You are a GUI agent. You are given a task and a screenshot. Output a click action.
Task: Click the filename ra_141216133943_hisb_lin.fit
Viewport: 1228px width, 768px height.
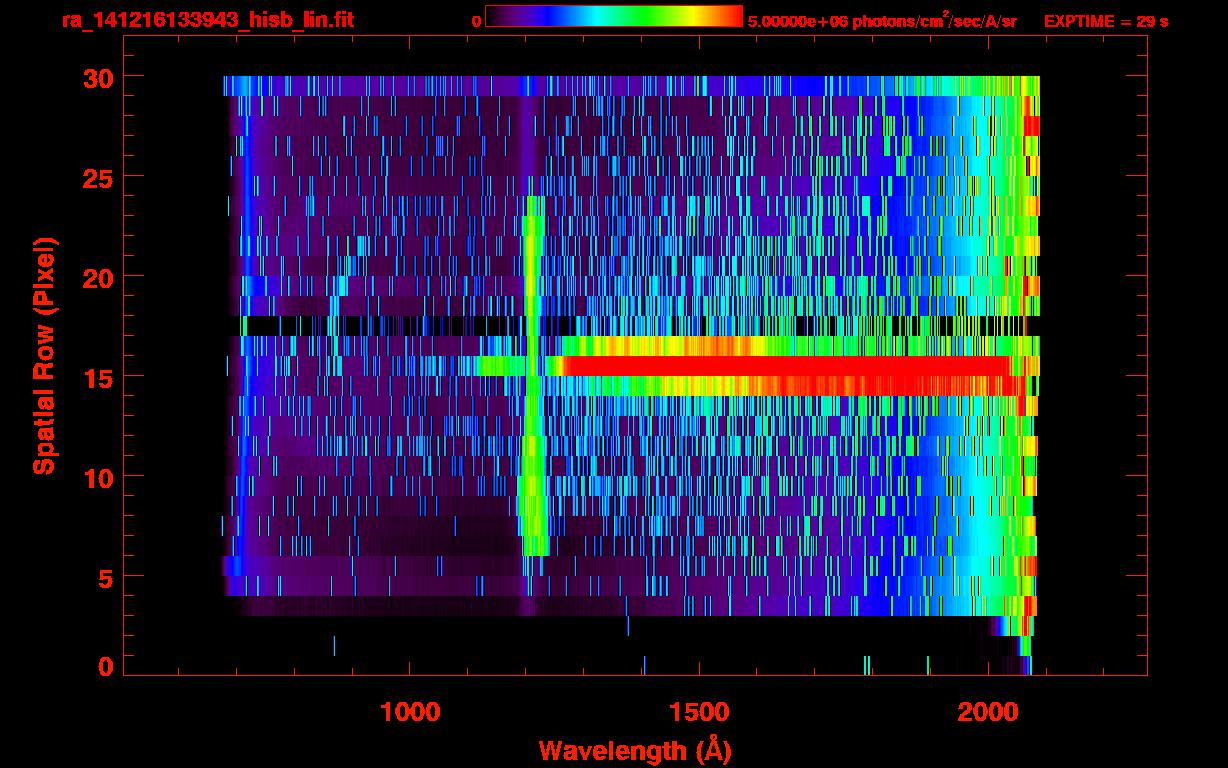point(207,19)
